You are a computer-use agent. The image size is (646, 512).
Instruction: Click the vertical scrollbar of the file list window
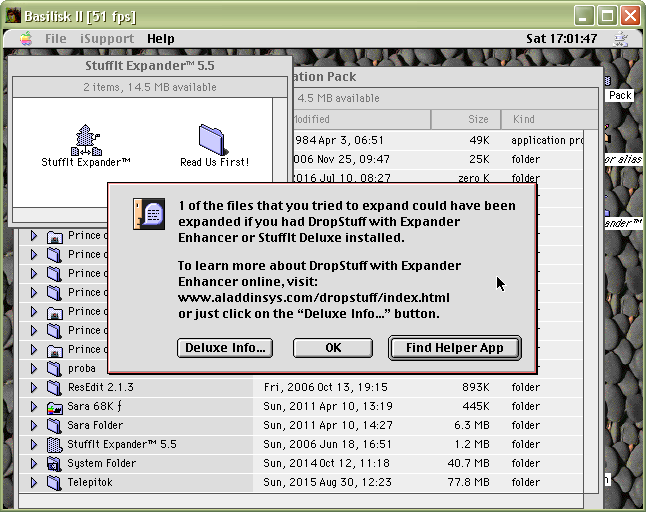(x=591, y=312)
